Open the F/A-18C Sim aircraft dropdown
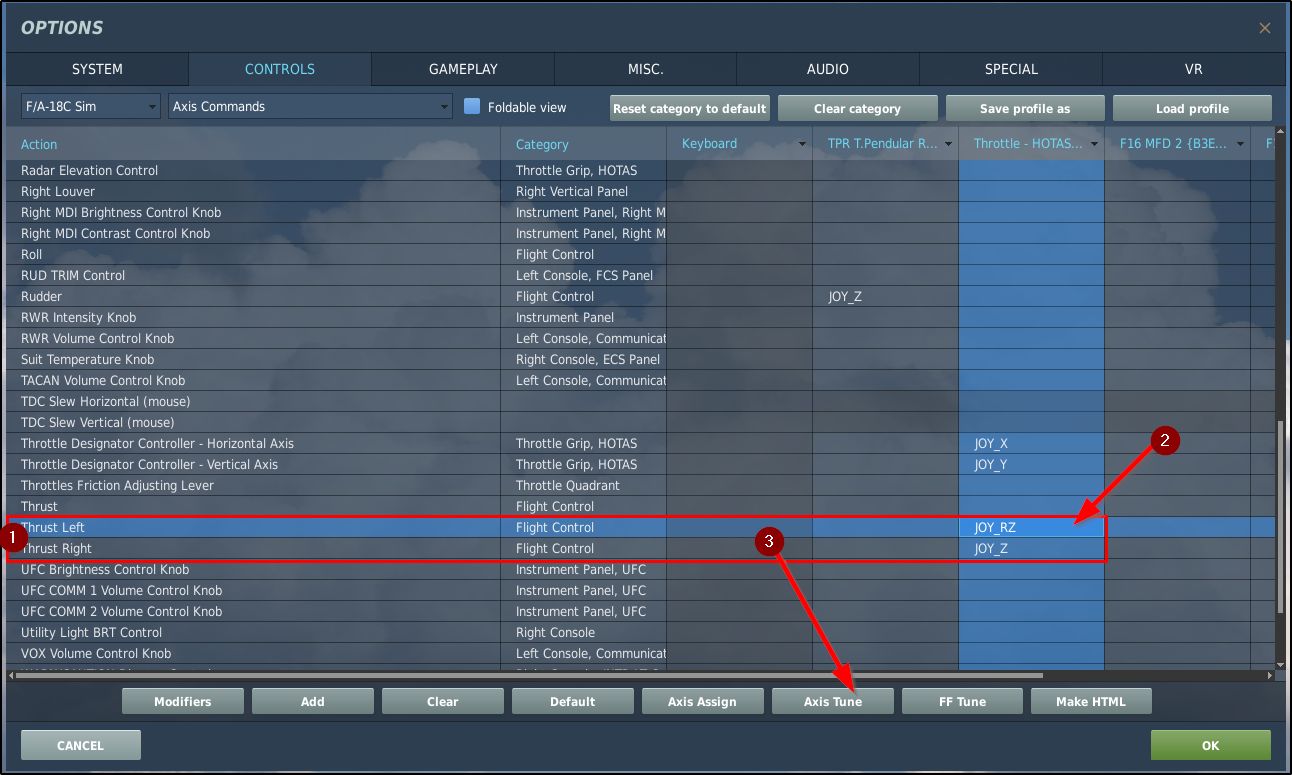This screenshot has height=775, width=1292. (90, 106)
